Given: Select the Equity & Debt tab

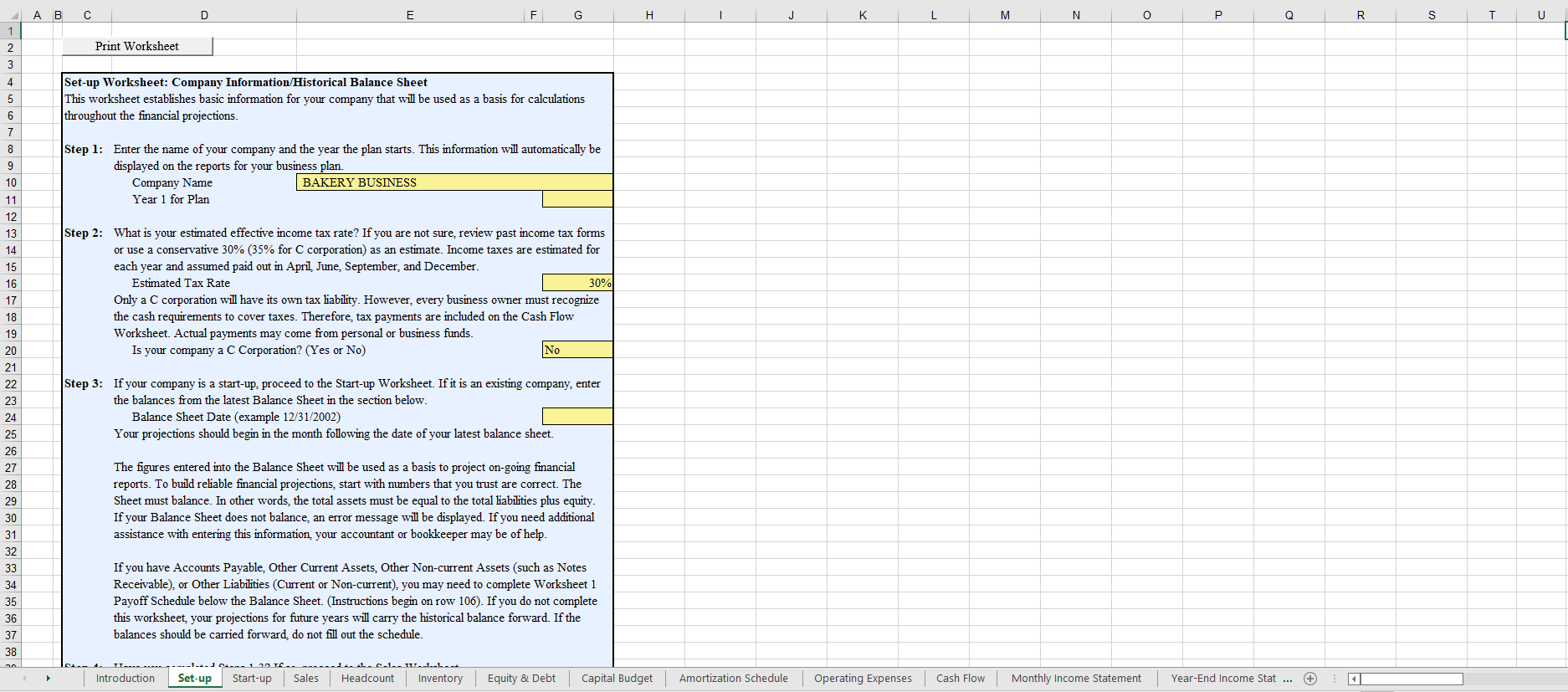Looking at the screenshot, I should tap(521, 679).
